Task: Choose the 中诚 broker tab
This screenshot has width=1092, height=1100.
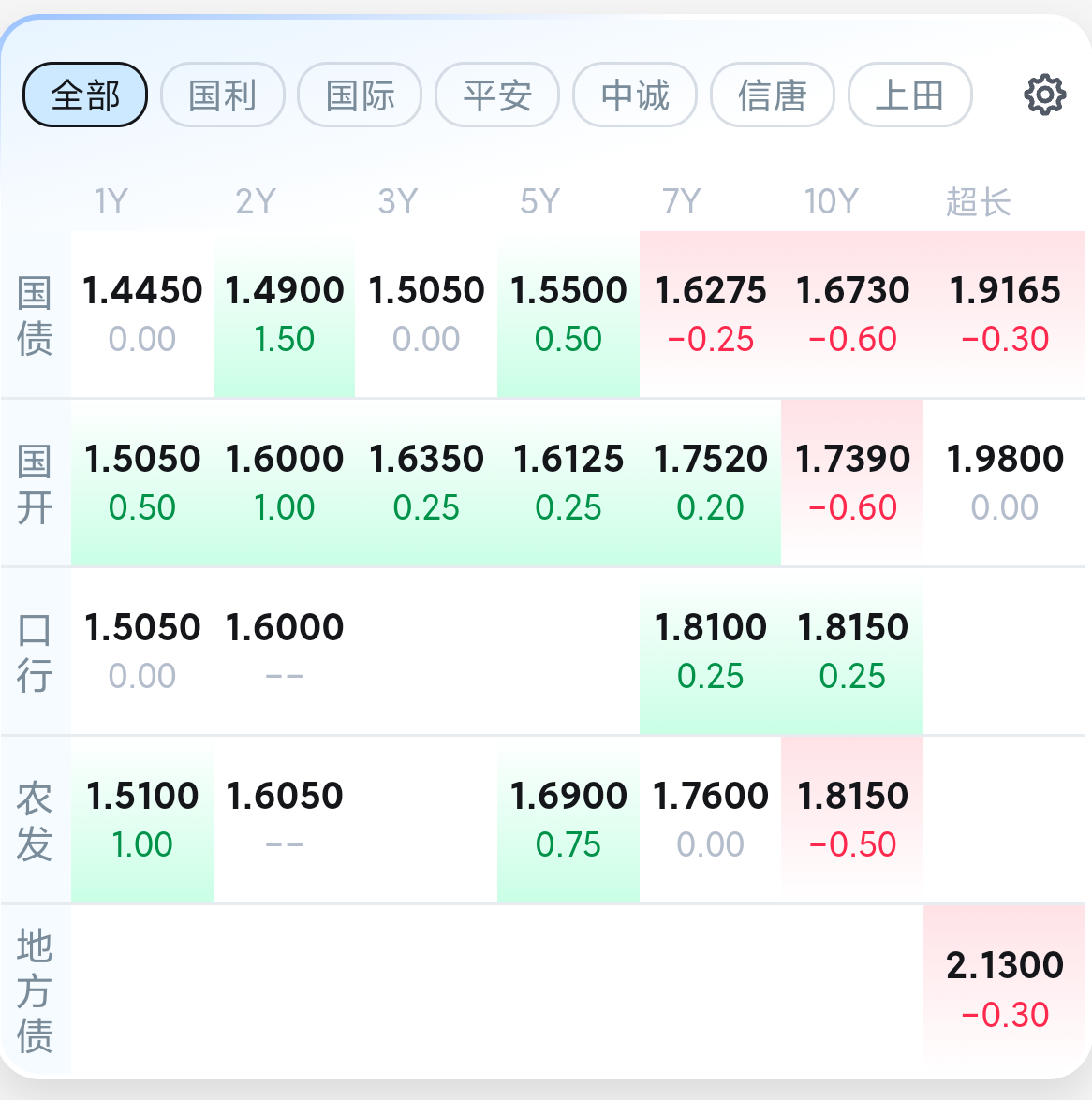Action: coord(635,95)
